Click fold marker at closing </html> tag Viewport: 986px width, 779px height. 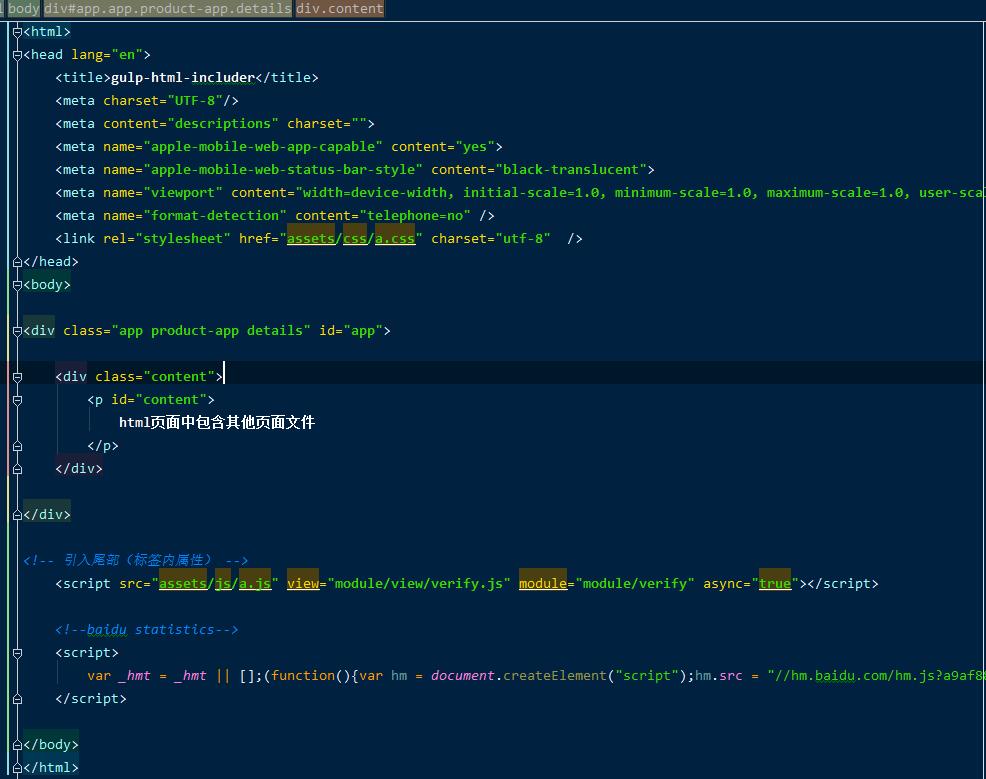(x=18, y=768)
